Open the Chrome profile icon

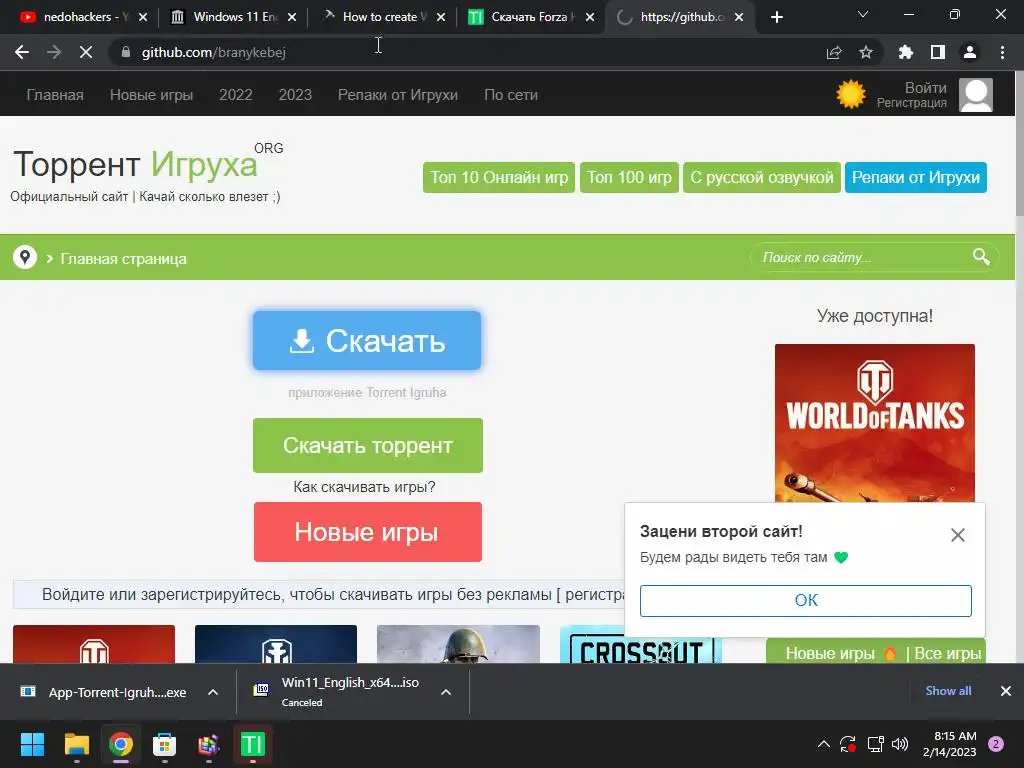click(970, 52)
